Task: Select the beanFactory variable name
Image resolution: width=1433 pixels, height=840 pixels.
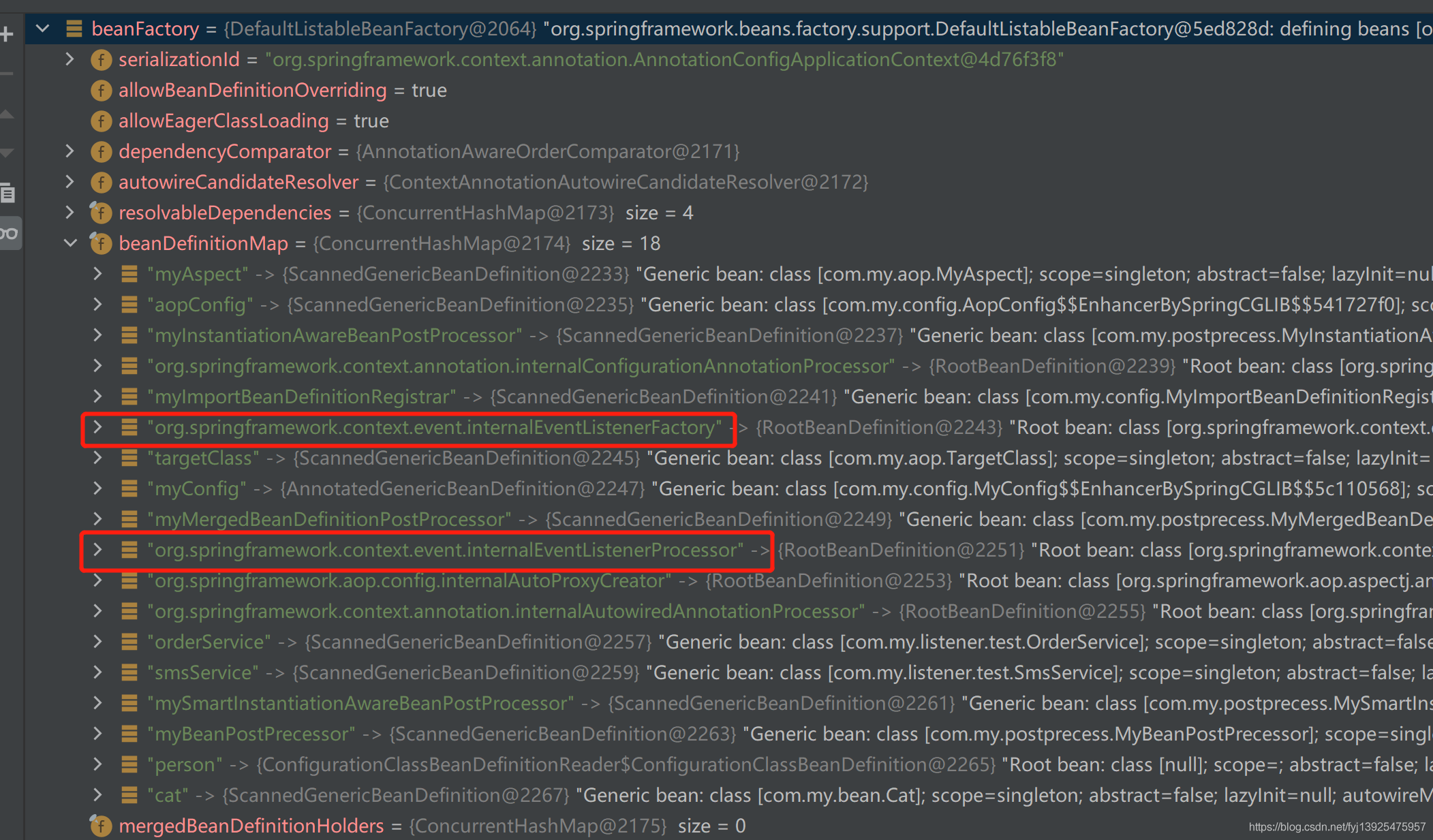Action: pos(145,29)
